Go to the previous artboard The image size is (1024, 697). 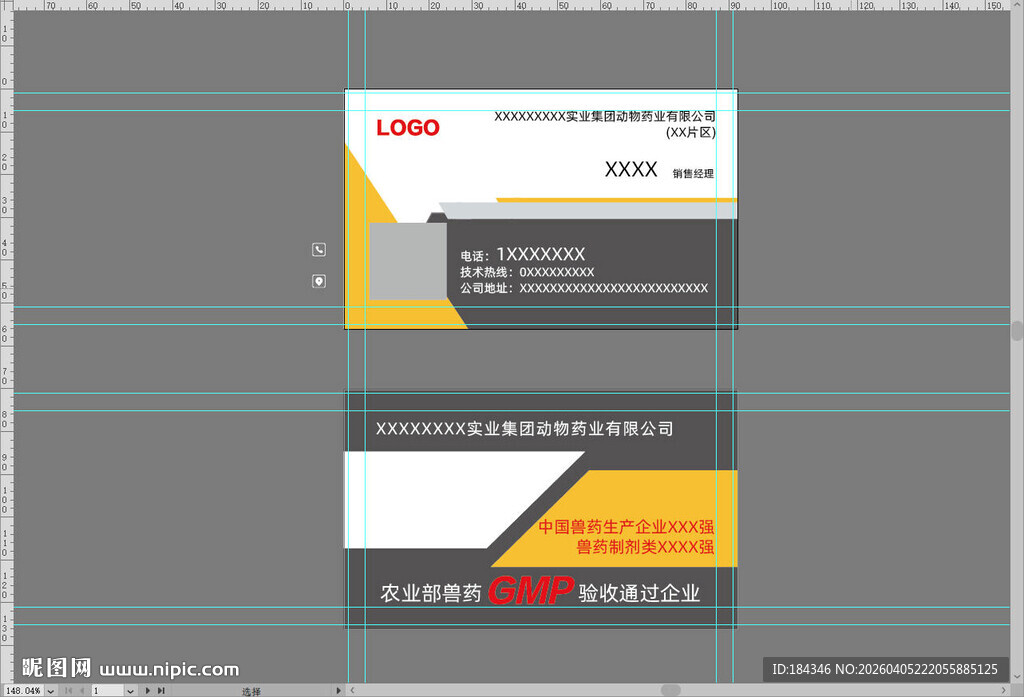[82, 690]
